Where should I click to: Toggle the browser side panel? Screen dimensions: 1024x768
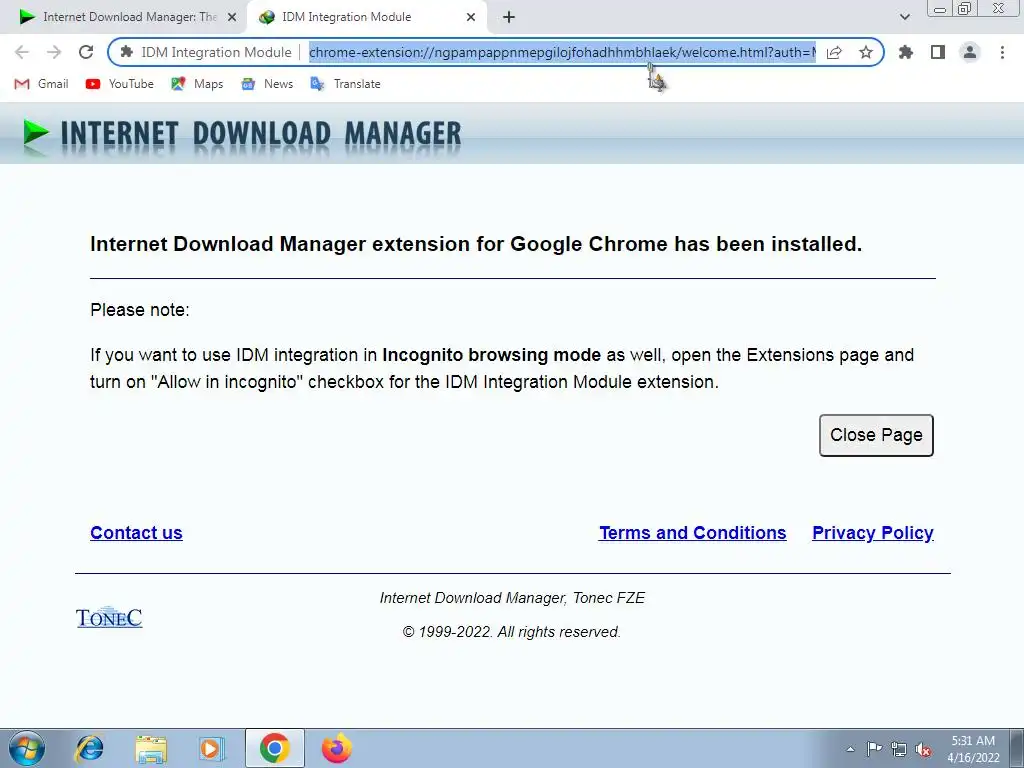[938, 52]
